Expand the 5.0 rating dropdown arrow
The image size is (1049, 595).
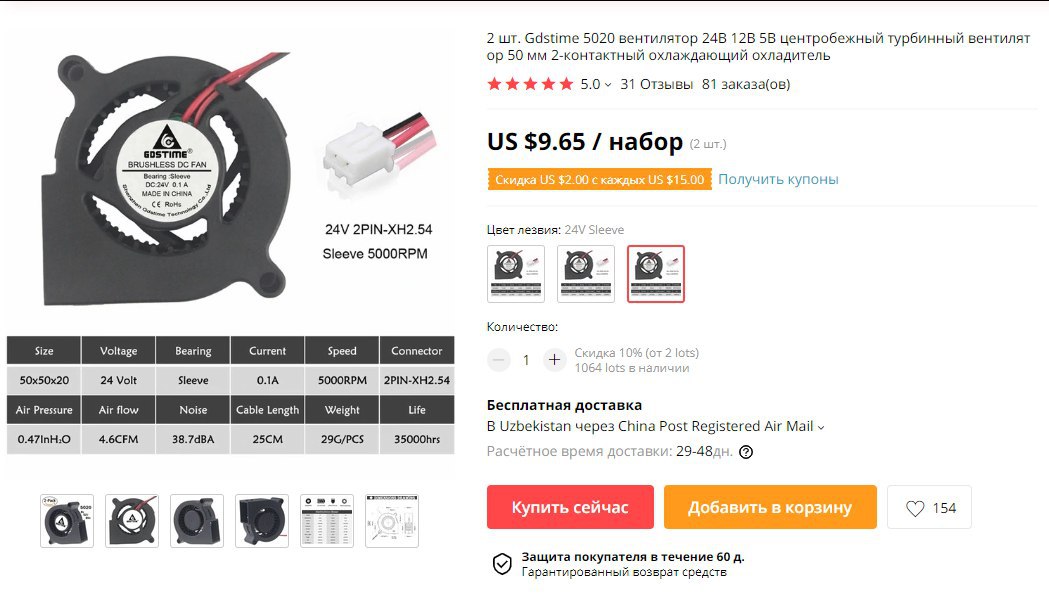(607, 85)
